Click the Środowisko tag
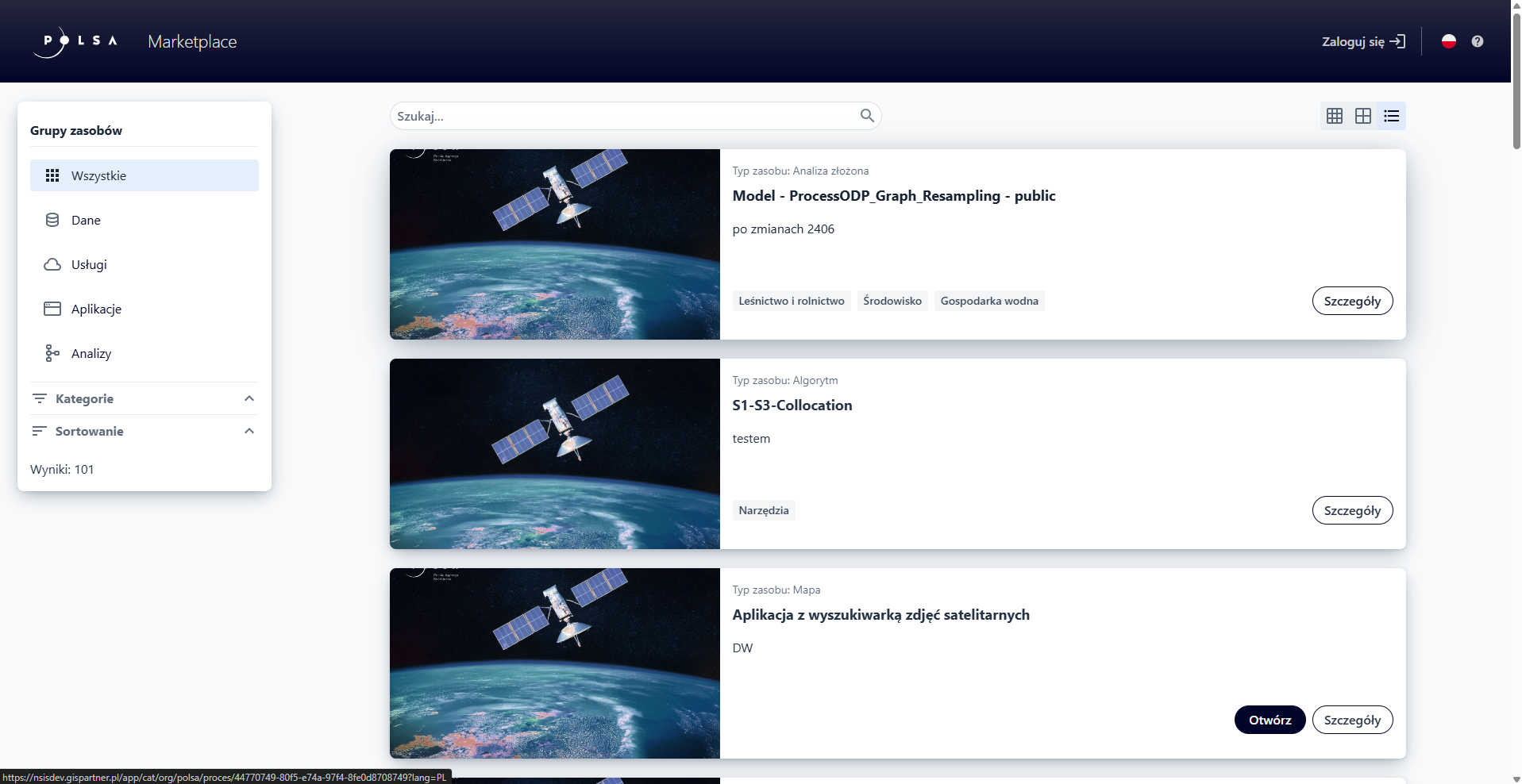Image resolution: width=1522 pixels, height=784 pixels. (892, 301)
